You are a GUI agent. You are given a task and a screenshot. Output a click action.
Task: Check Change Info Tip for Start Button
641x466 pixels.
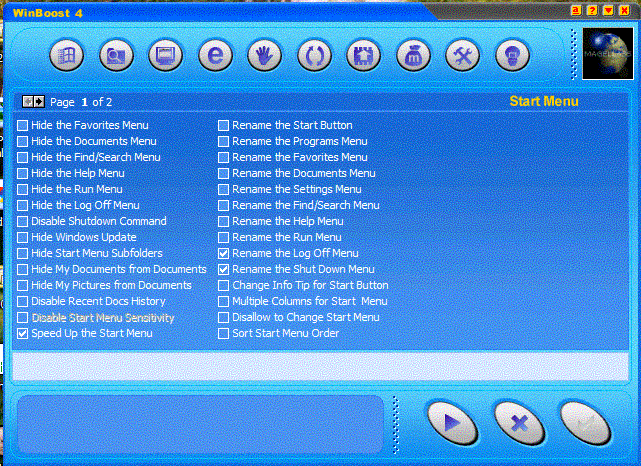[x=223, y=285]
